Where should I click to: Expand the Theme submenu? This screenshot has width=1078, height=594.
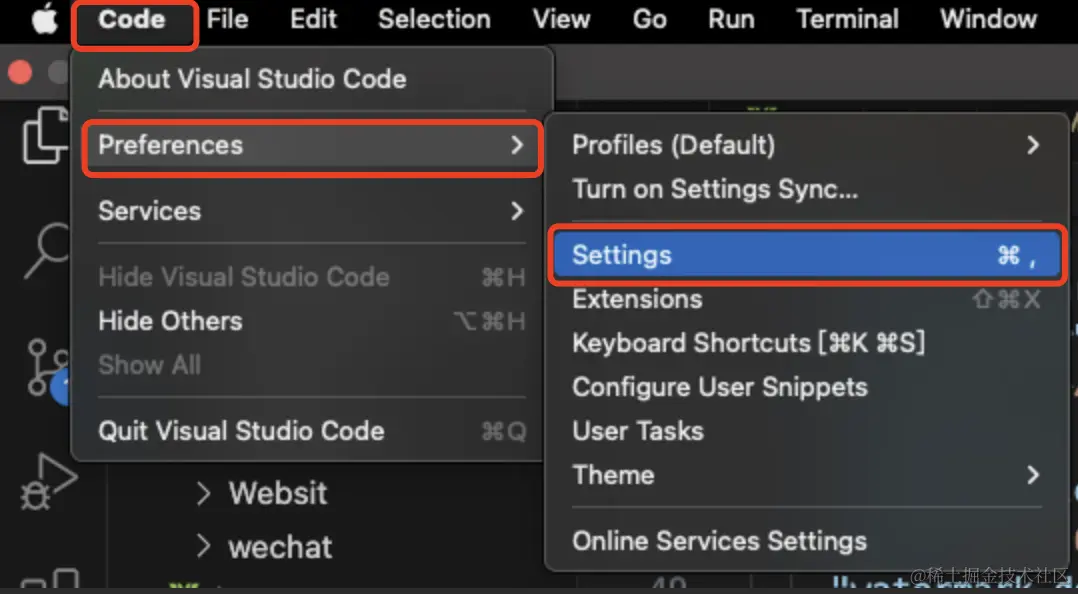[x=807, y=475]
